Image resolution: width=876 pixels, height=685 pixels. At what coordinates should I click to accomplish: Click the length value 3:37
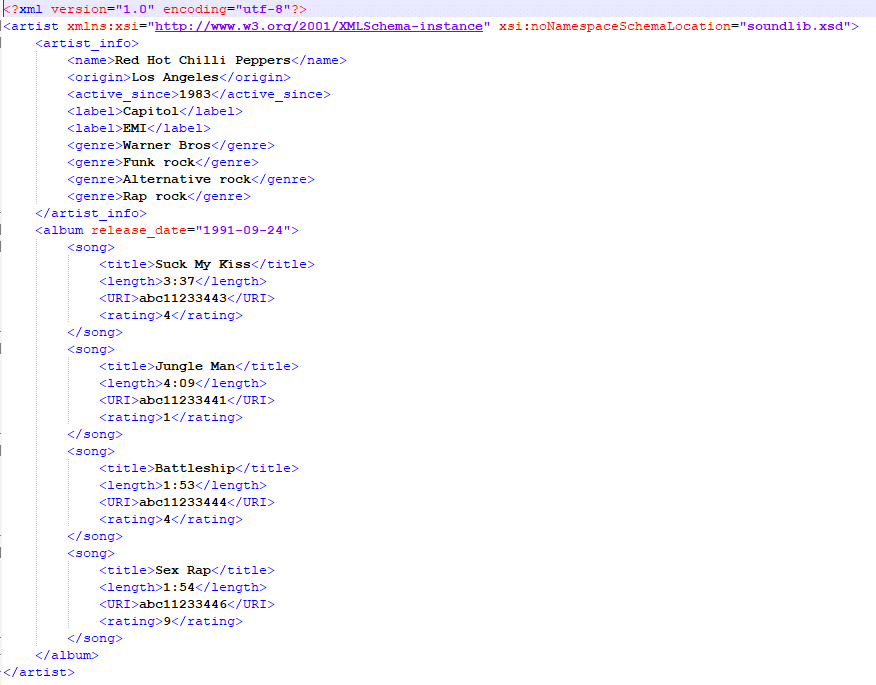(179, 282)
